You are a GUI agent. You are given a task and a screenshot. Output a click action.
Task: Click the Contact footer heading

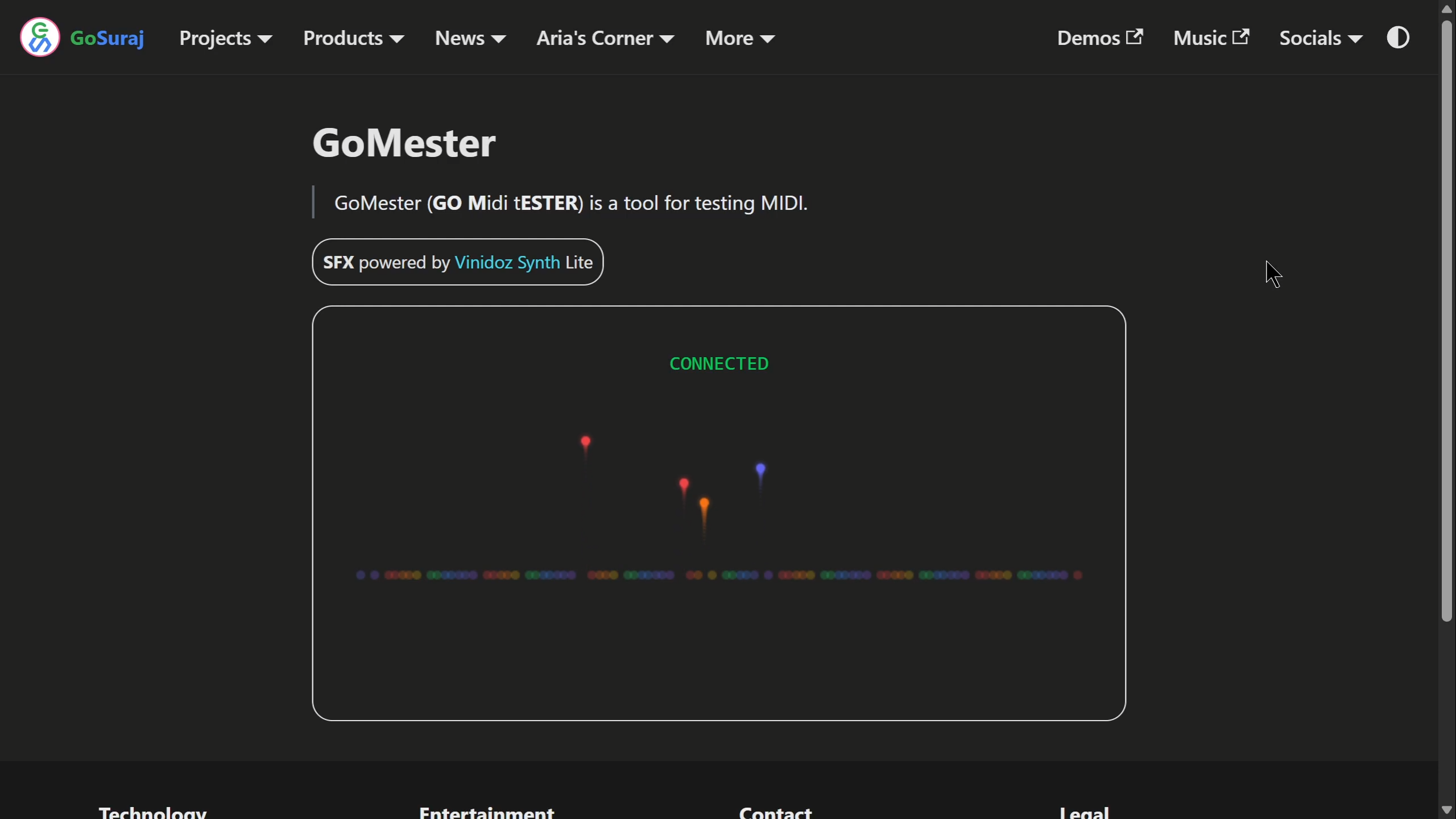coord(776,812)
